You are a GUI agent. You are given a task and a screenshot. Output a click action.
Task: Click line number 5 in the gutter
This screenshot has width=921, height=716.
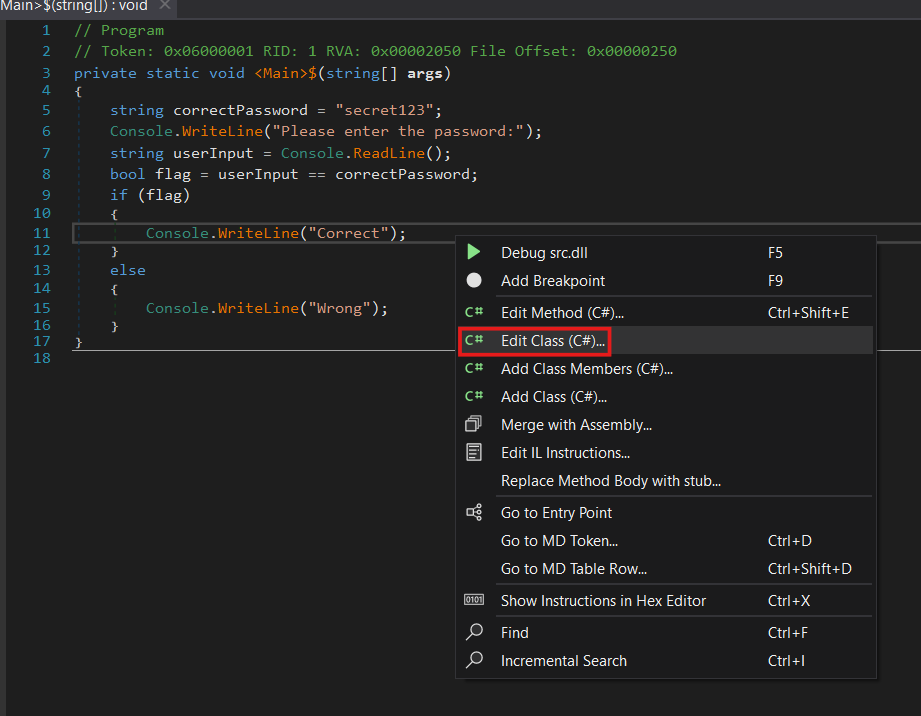pos(46,110)
